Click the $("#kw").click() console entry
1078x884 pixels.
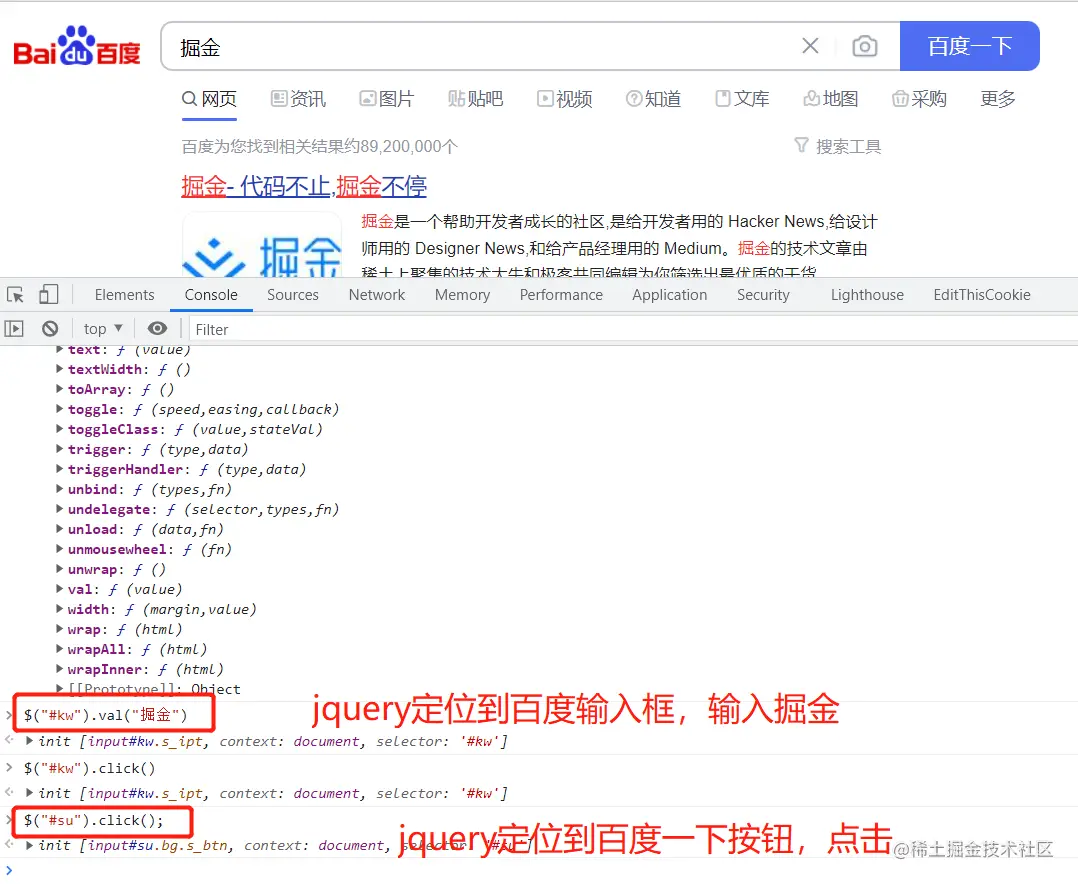pos(89,768)
